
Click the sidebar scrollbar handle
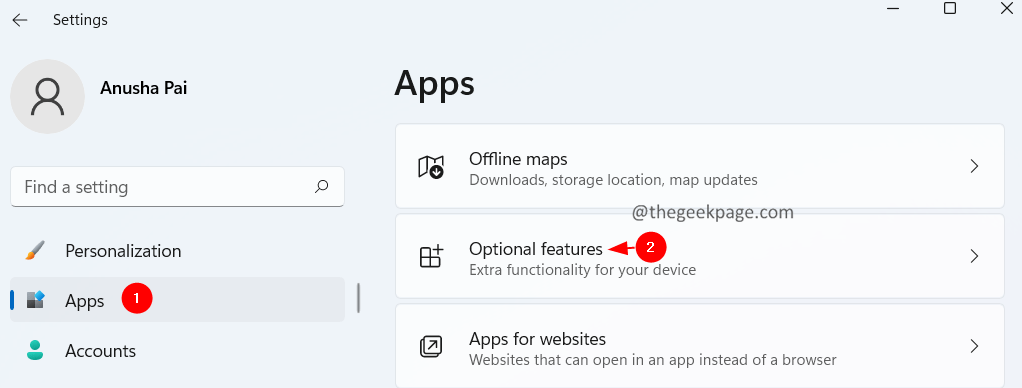[358, 299]
